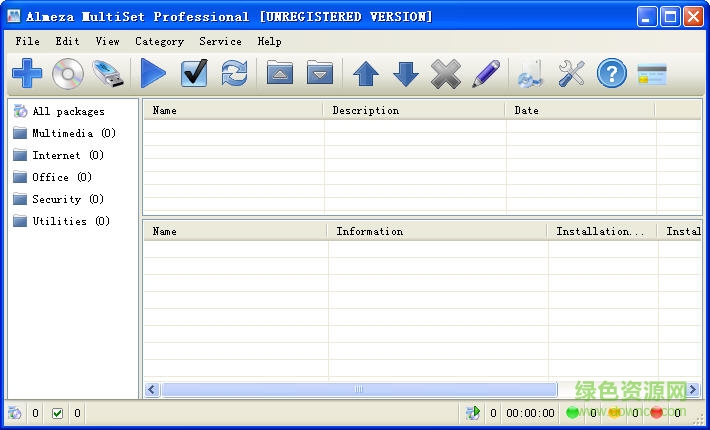The width and height of the screenshot is (710, 430).
Task: Open the Category menu
Action: pyautogui.click(x=159, y=41)
